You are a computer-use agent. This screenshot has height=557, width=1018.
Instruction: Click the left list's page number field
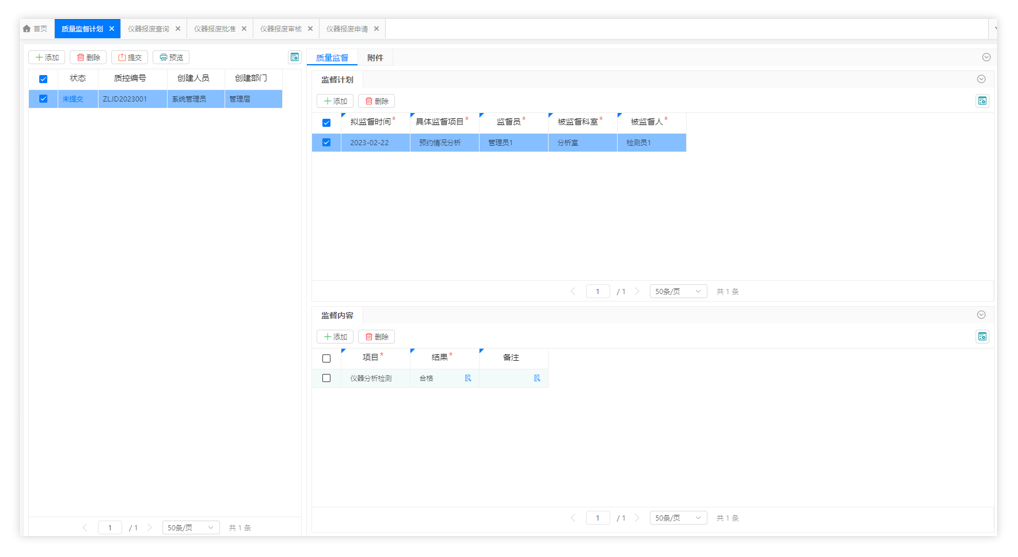tap(110, 528)
